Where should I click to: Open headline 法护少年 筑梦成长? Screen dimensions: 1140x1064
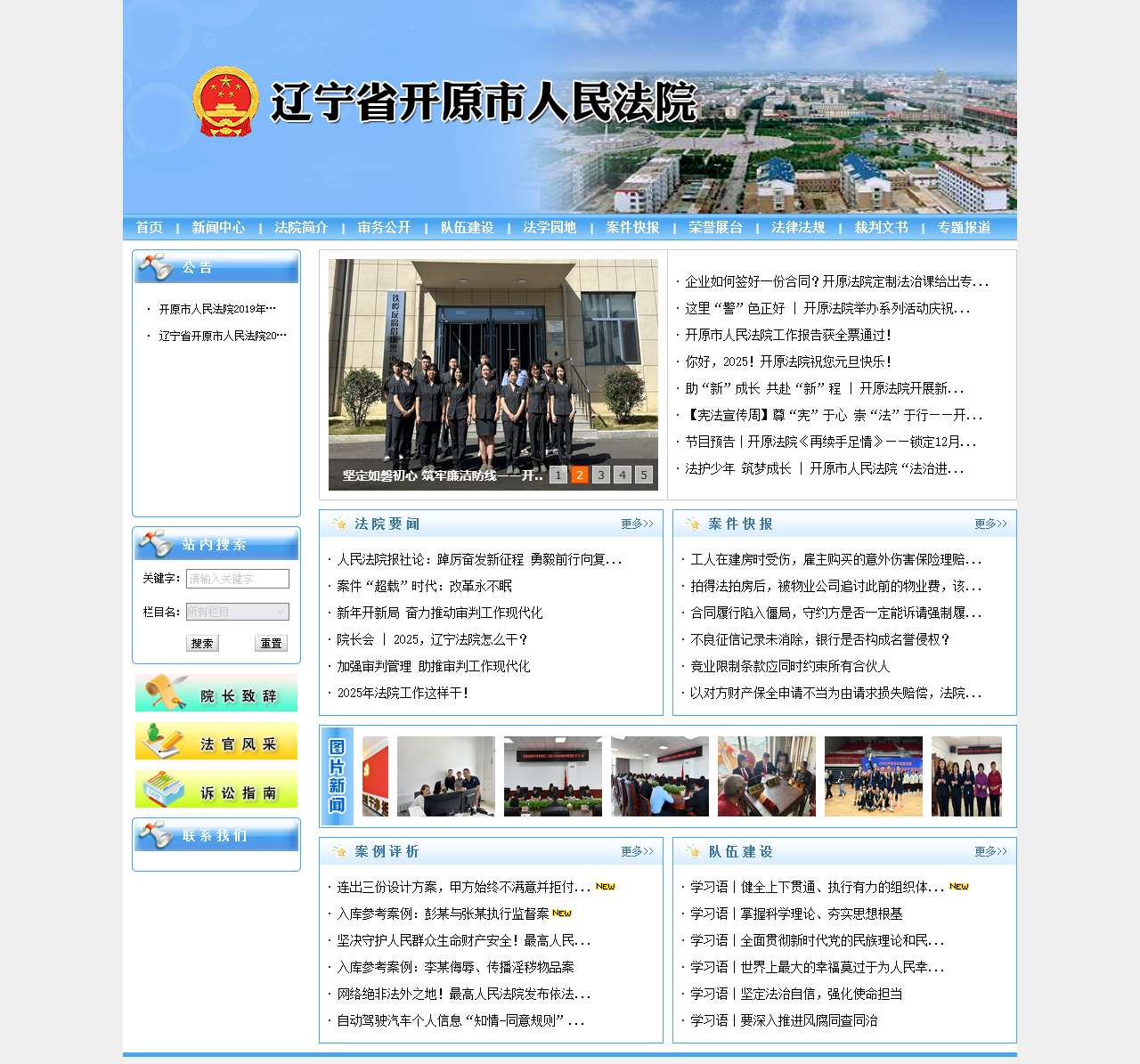pos(824,468)
